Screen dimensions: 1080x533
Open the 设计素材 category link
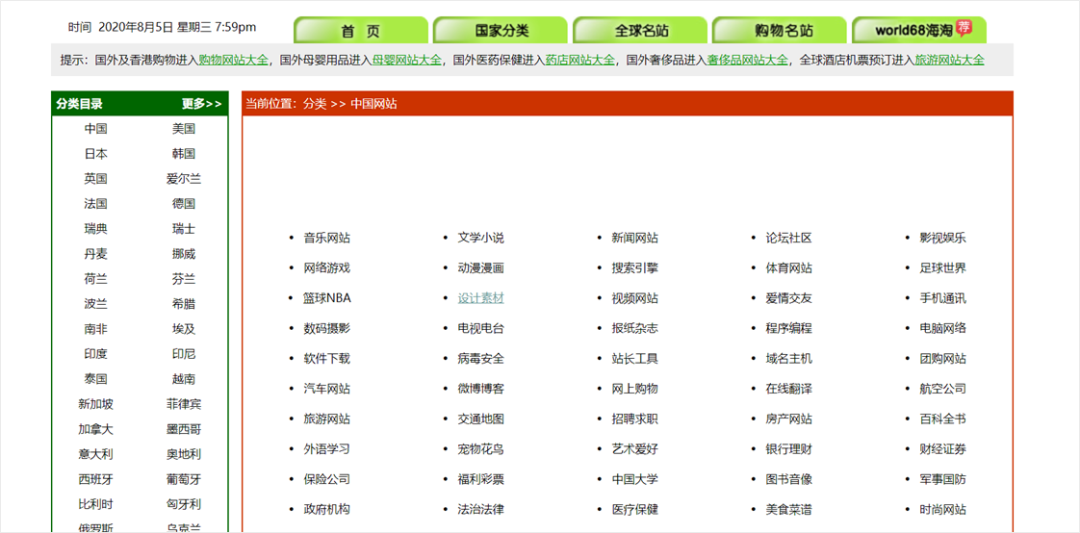(481, 298)
